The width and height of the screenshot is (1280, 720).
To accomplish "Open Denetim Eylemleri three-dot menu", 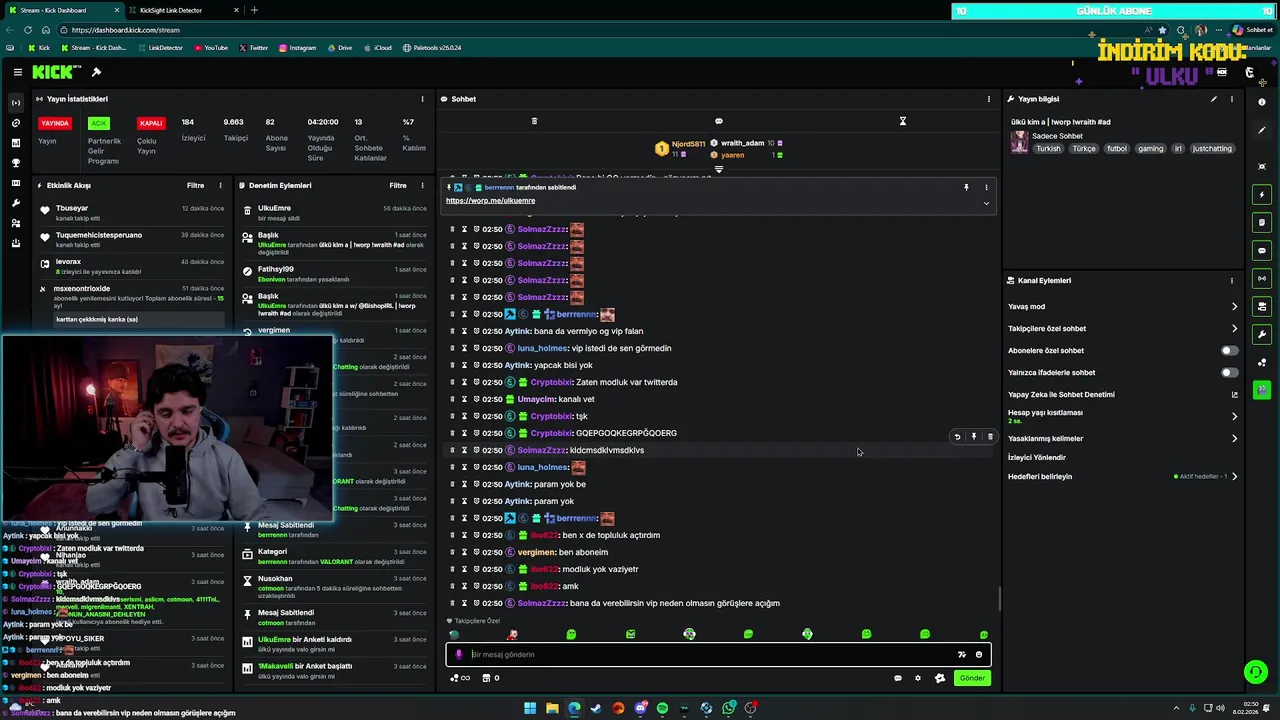I will [423, 185].
